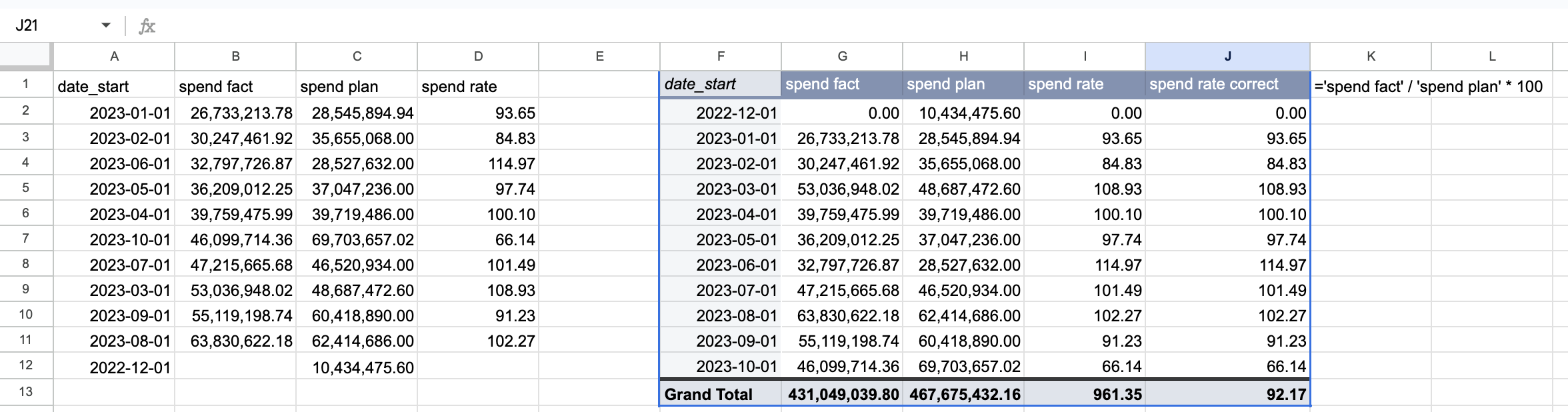Image resolution: width=1568 pixels, height=412 pixels.
Task: Click cell D6 value 100.10
Action: (478, 214)
